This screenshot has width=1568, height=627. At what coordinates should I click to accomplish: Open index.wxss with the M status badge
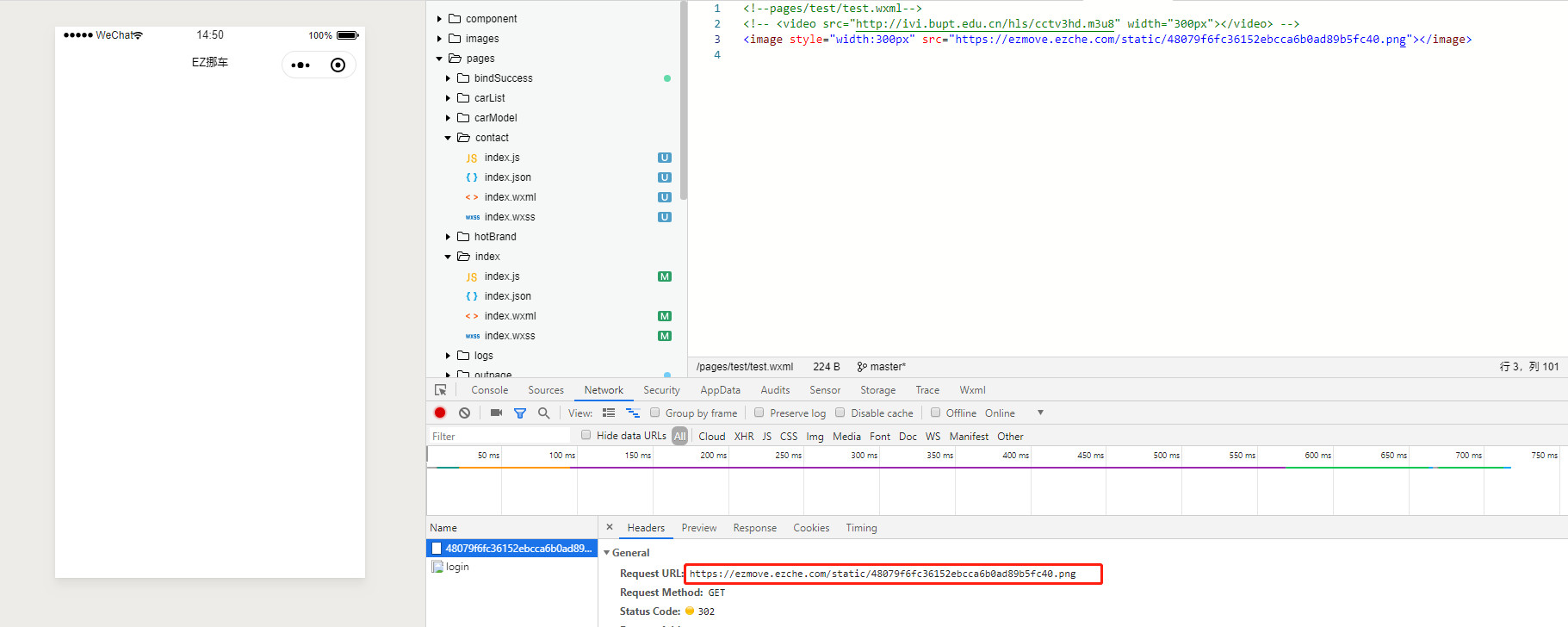tap(510, 336)
